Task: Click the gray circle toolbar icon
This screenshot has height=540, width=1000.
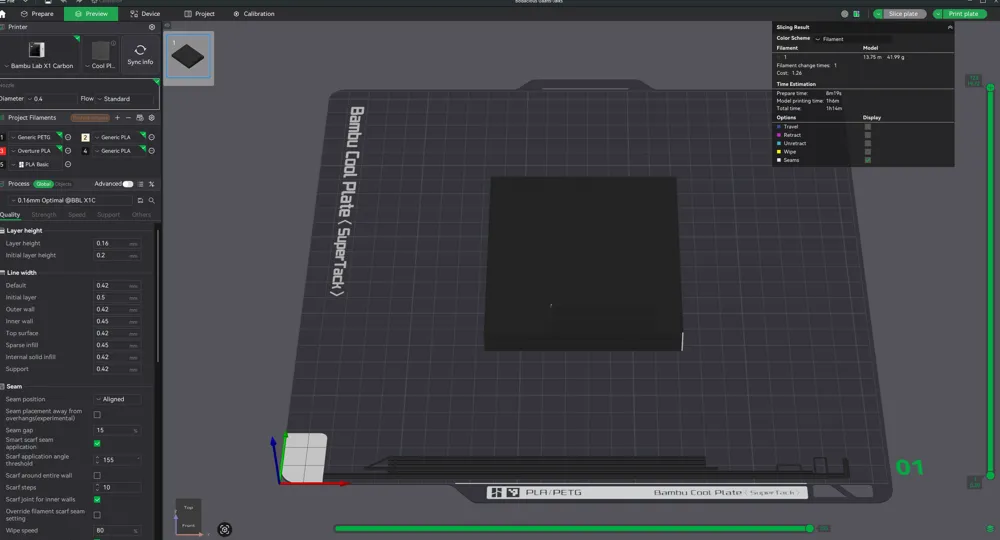Action: pos(845,14)
